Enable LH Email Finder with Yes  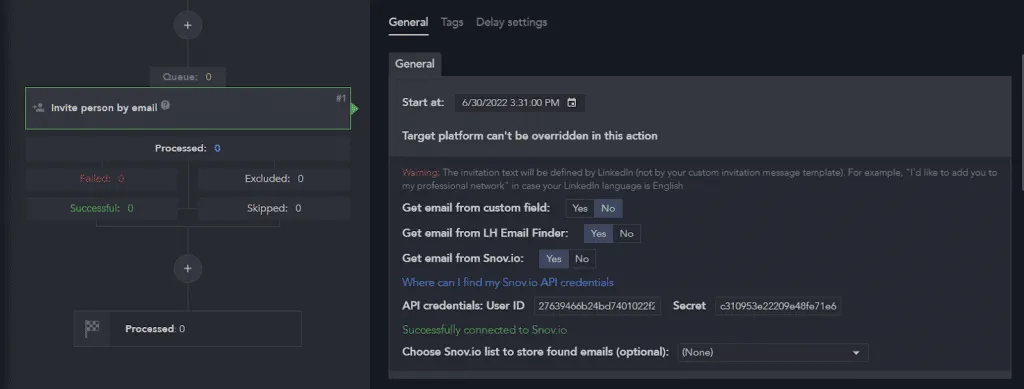click(598, 234)
